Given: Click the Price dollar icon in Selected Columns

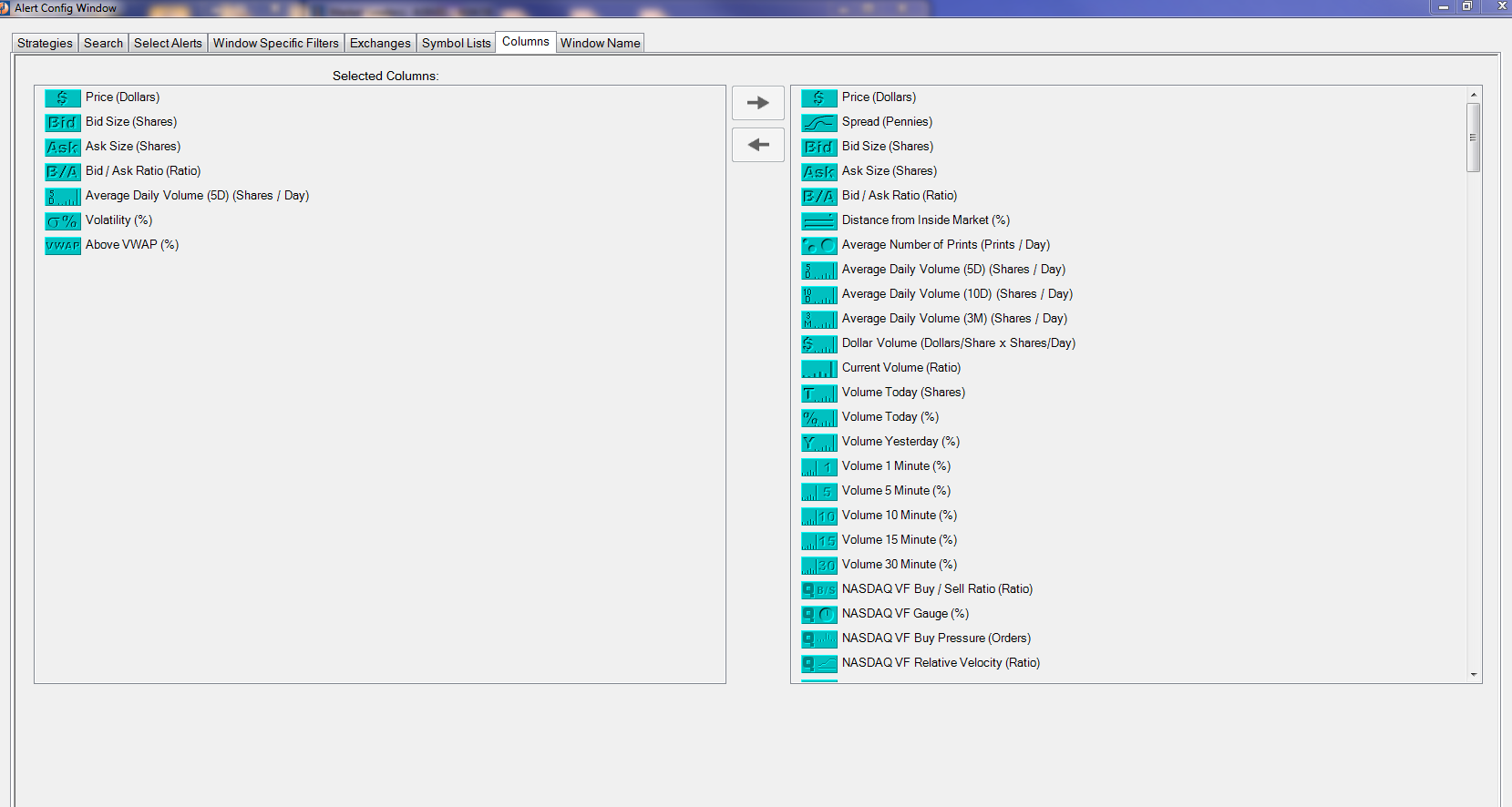Looking at the screenshot, I should [x=63, y=97].
